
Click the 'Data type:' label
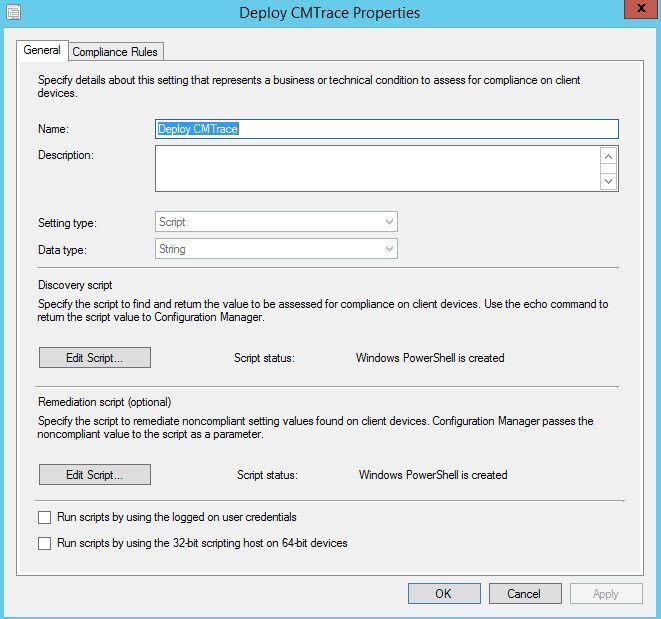click(x=62, y=250)
